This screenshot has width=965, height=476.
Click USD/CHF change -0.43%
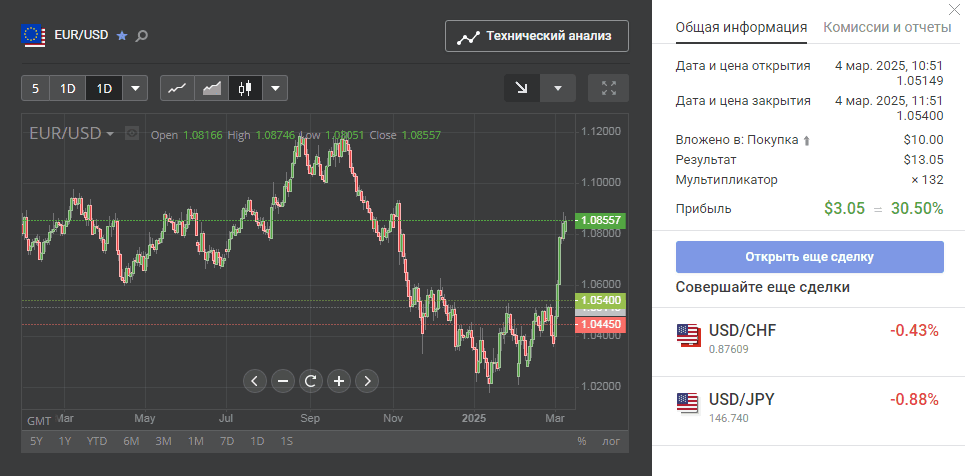tap(914, 331)
